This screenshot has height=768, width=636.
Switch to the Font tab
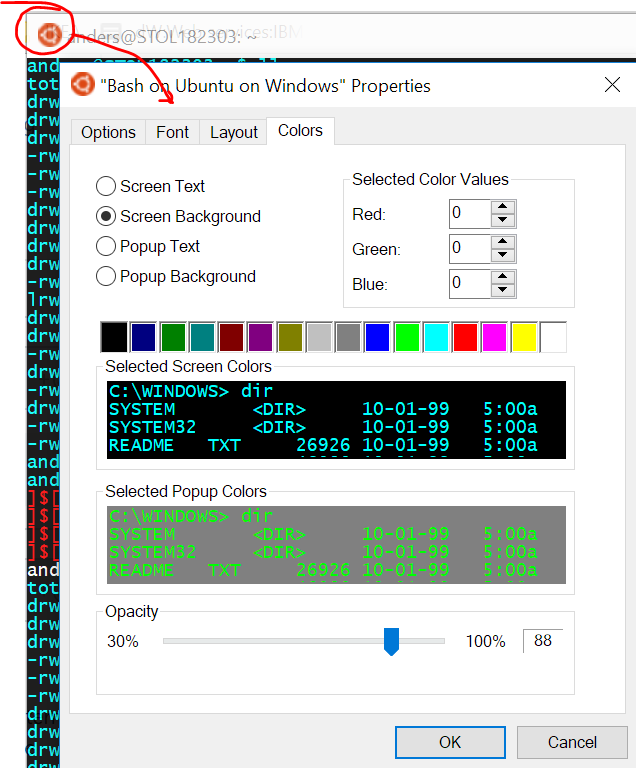172,132
